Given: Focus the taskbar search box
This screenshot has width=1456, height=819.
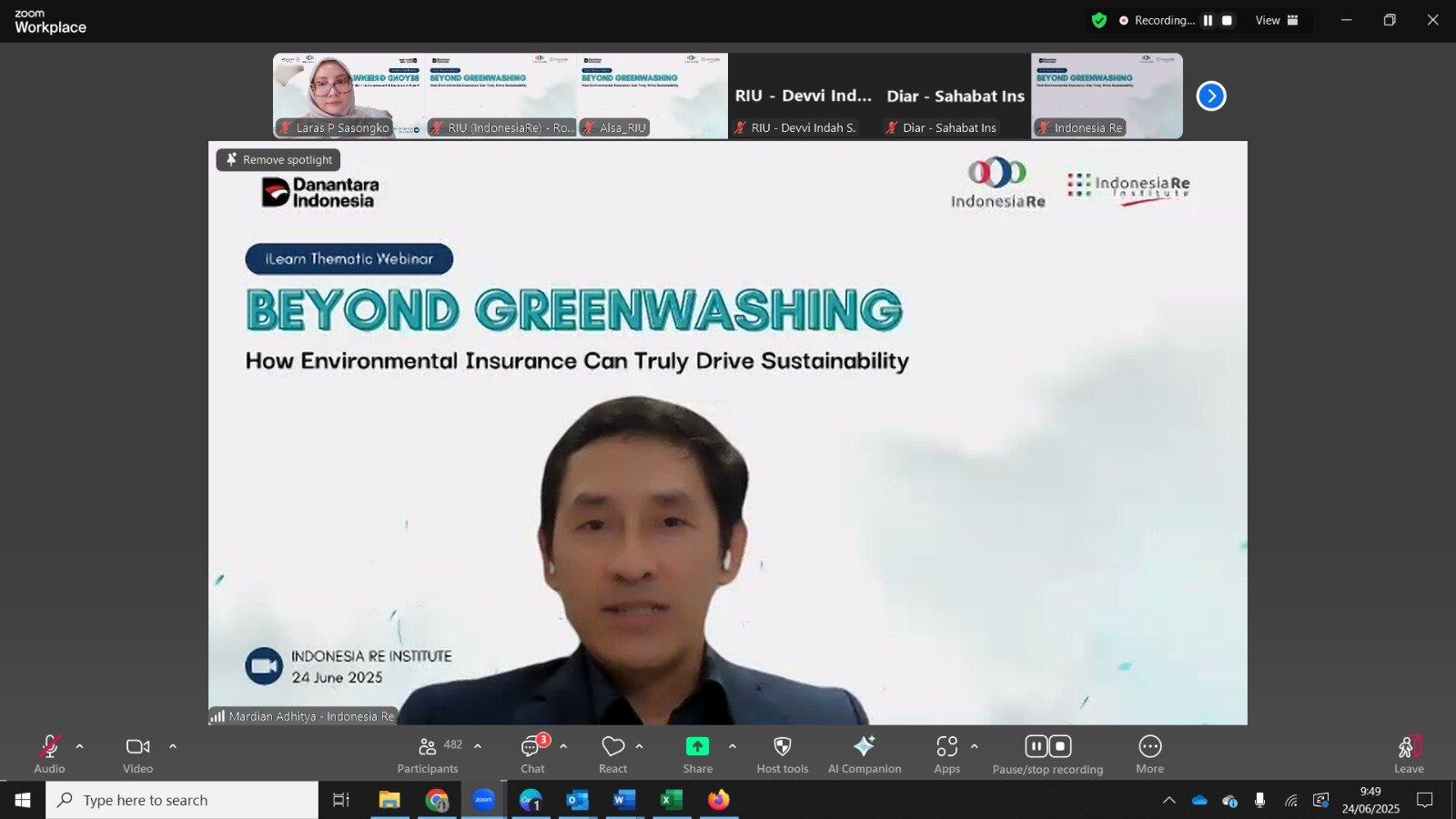Looking at the screenshot, I should pyautogui.click(x=182, y=800).
